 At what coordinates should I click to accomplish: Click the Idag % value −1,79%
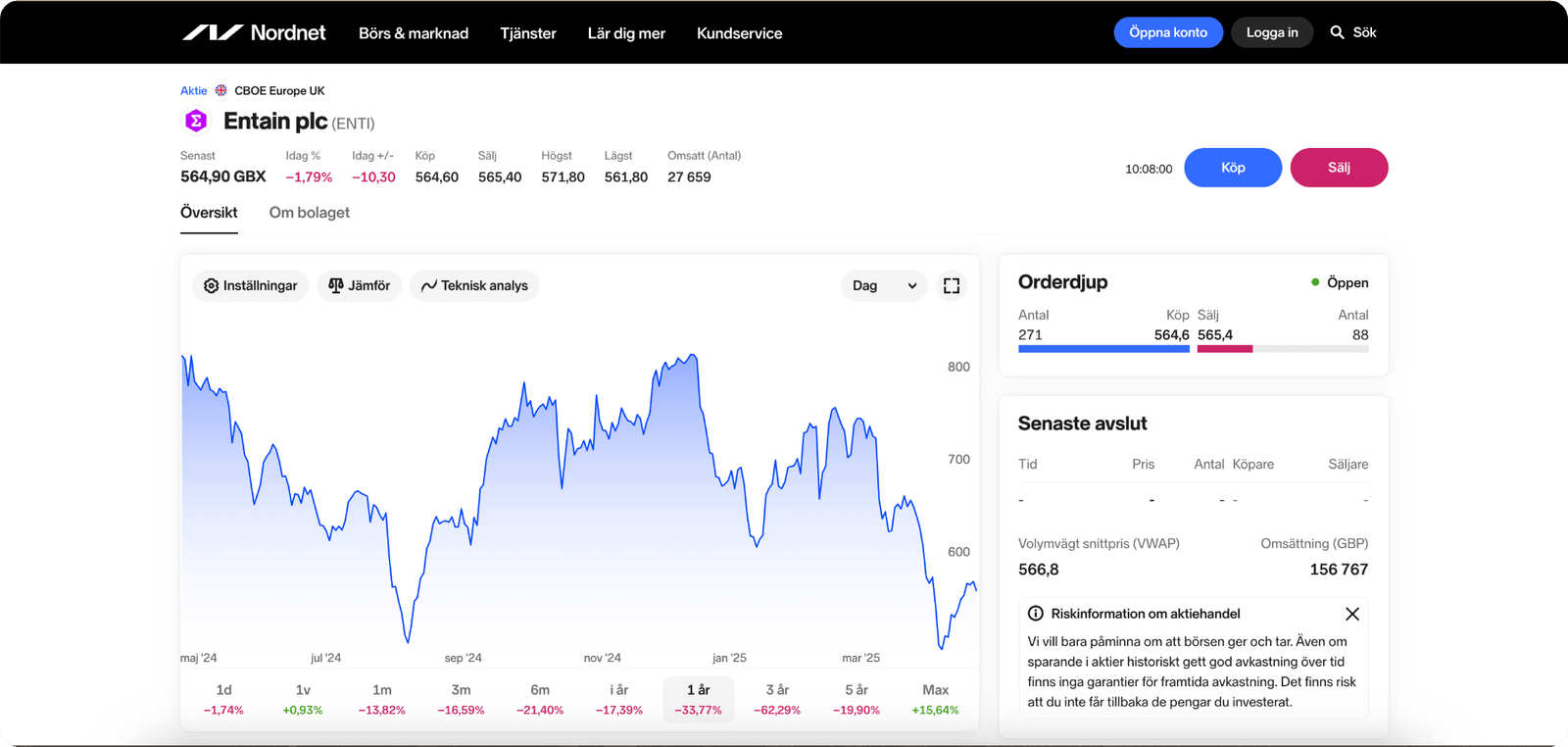(309, 177)
